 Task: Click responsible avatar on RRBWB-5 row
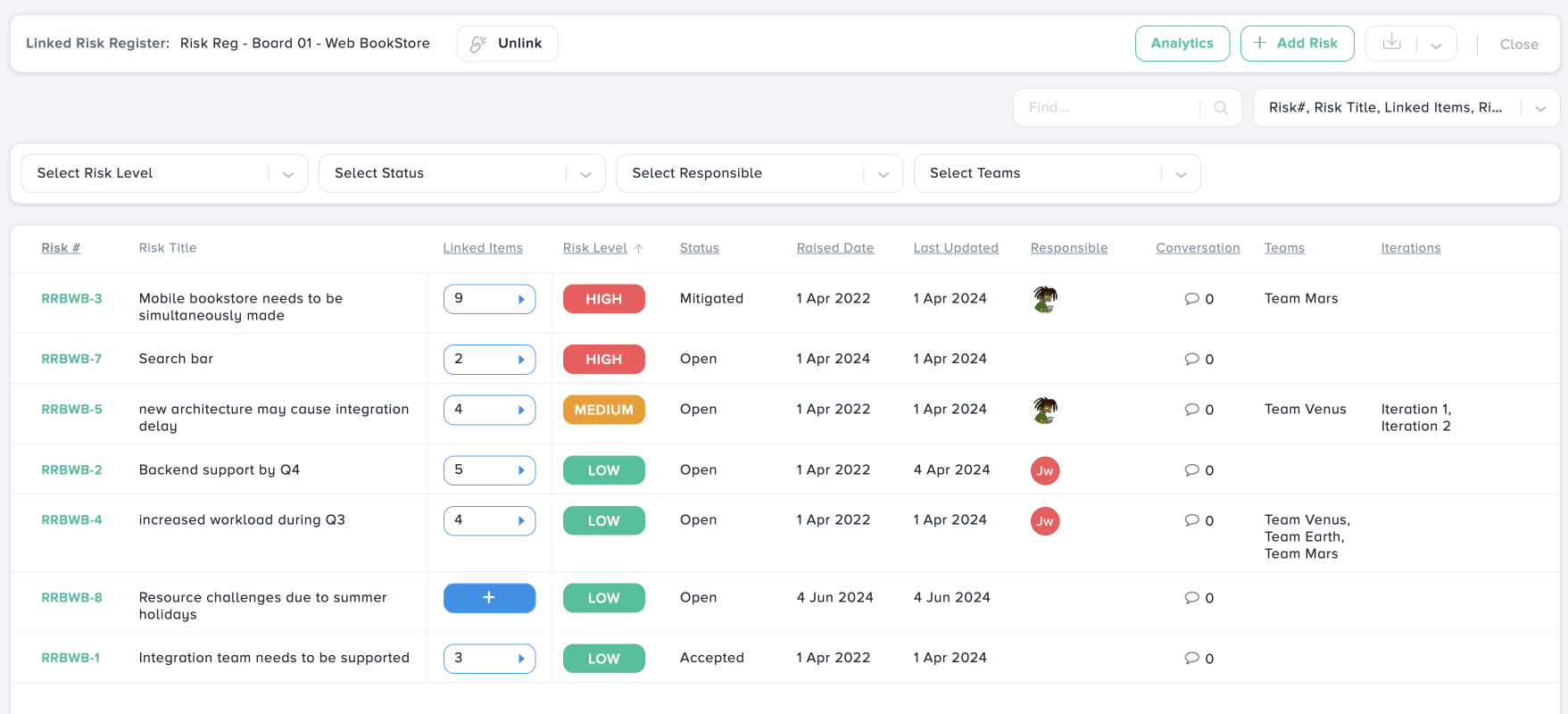[1045, 410]
